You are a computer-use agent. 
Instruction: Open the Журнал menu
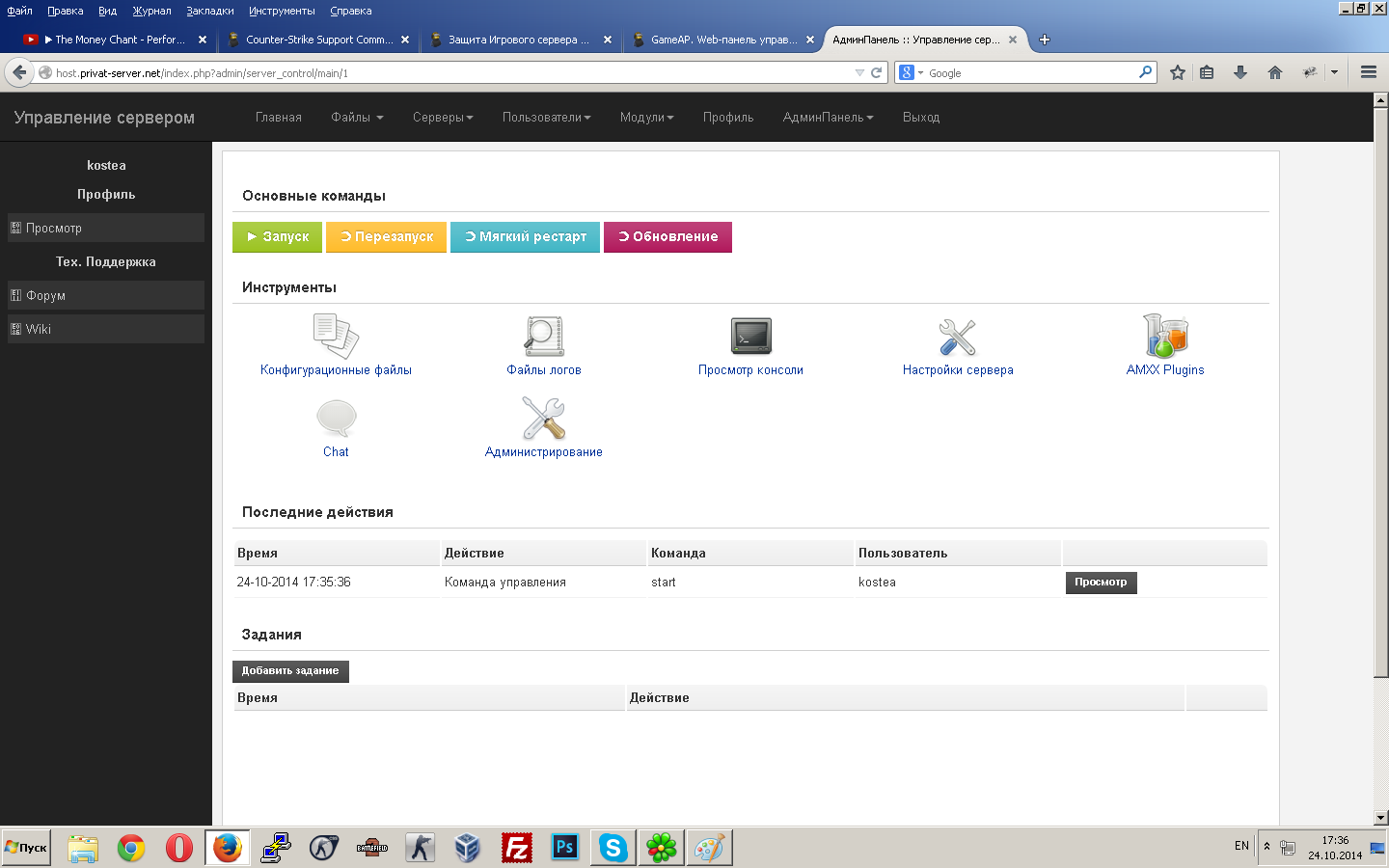click(151, 11)
